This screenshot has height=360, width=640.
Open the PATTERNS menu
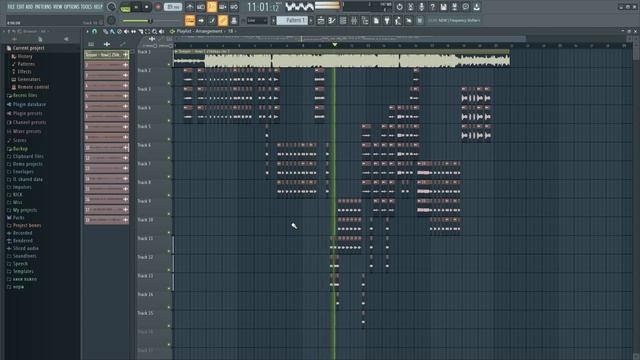(x=43, y=7)
